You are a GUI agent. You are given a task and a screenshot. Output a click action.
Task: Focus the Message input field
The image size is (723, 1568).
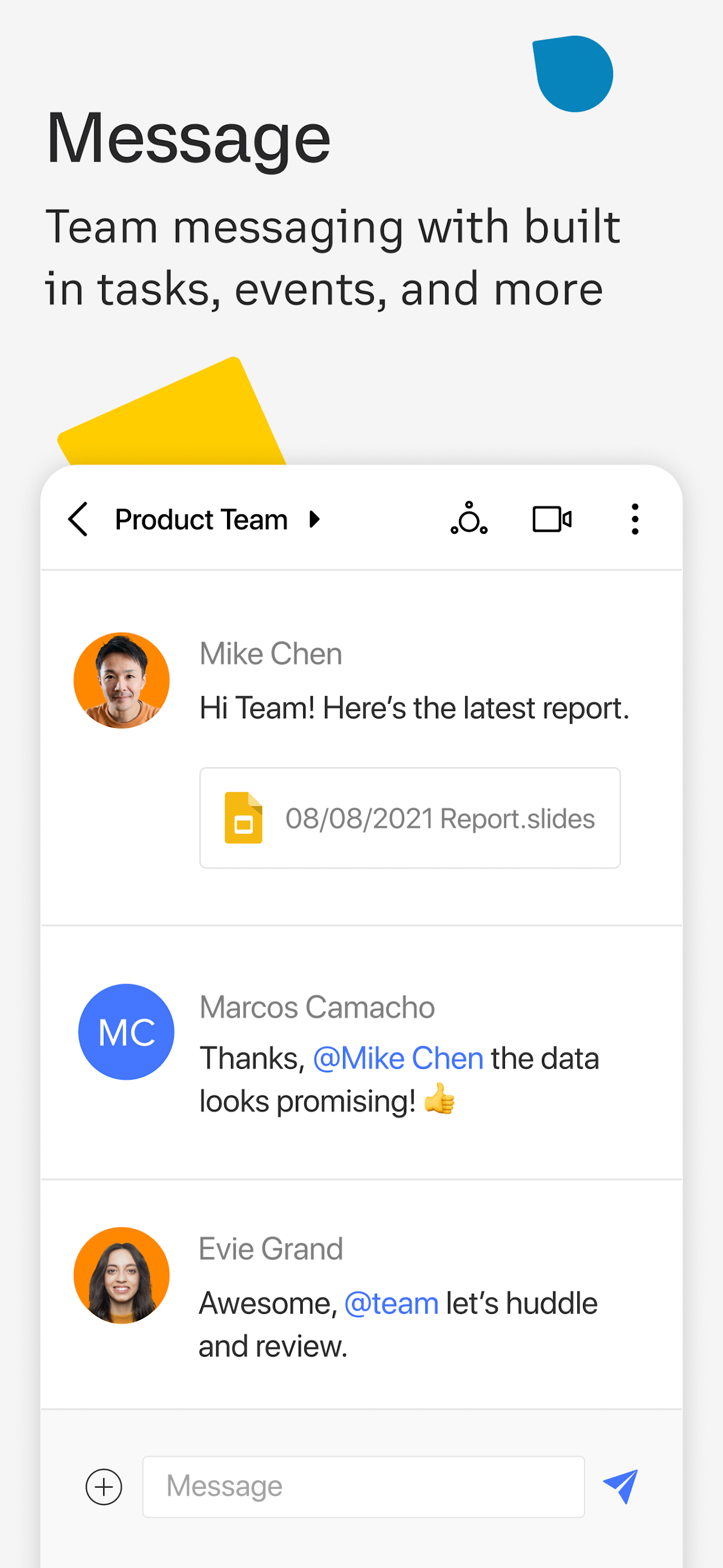click(363, 1487)
